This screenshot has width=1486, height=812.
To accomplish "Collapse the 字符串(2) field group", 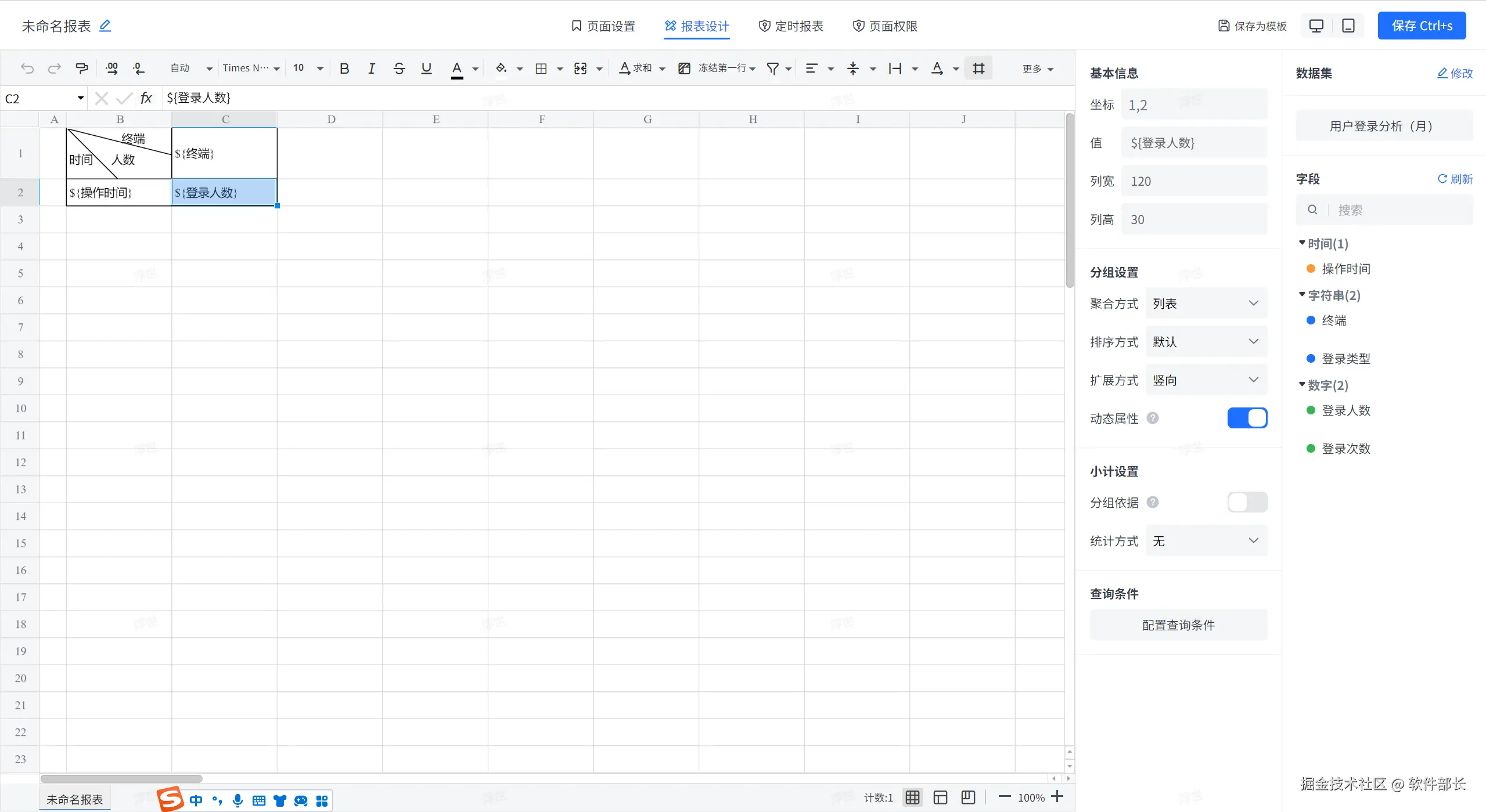I will tap(1302, 295).
